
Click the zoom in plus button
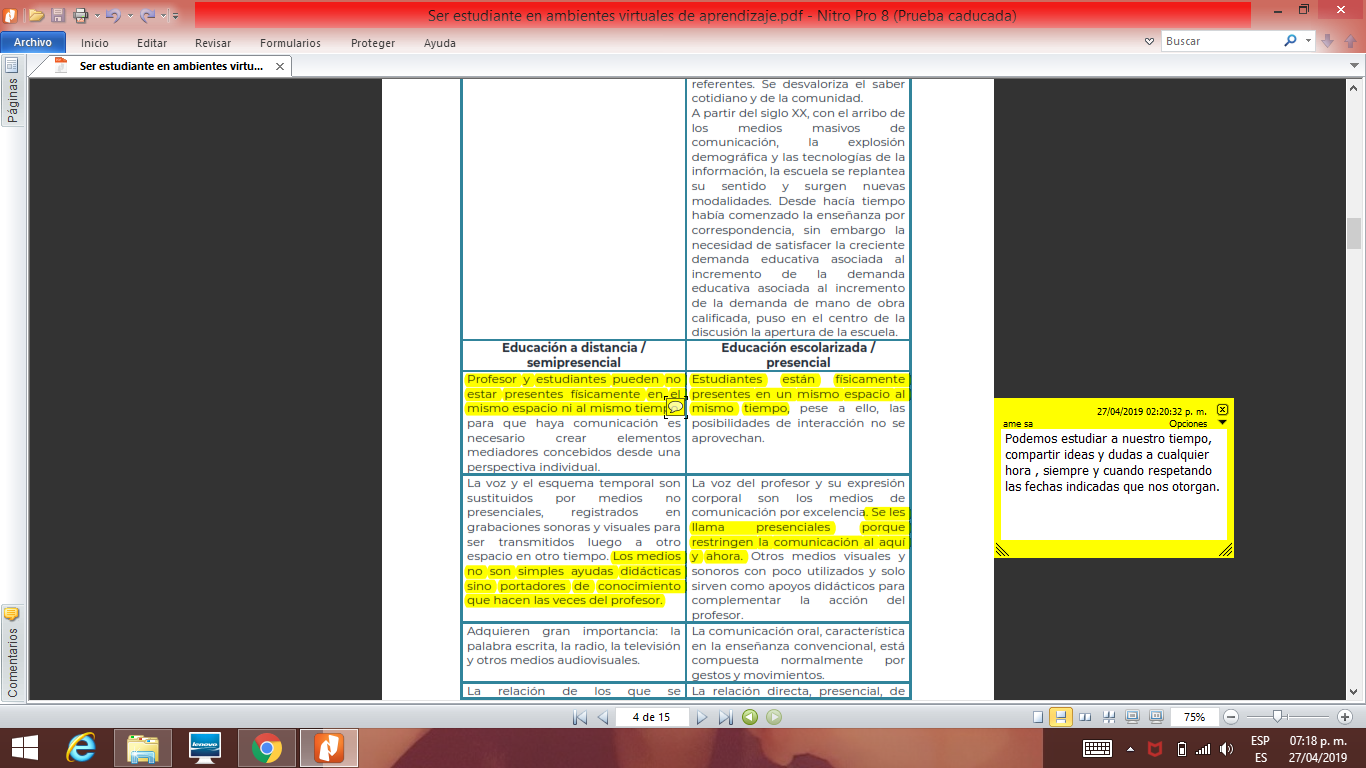click(x=1344, y=717)
